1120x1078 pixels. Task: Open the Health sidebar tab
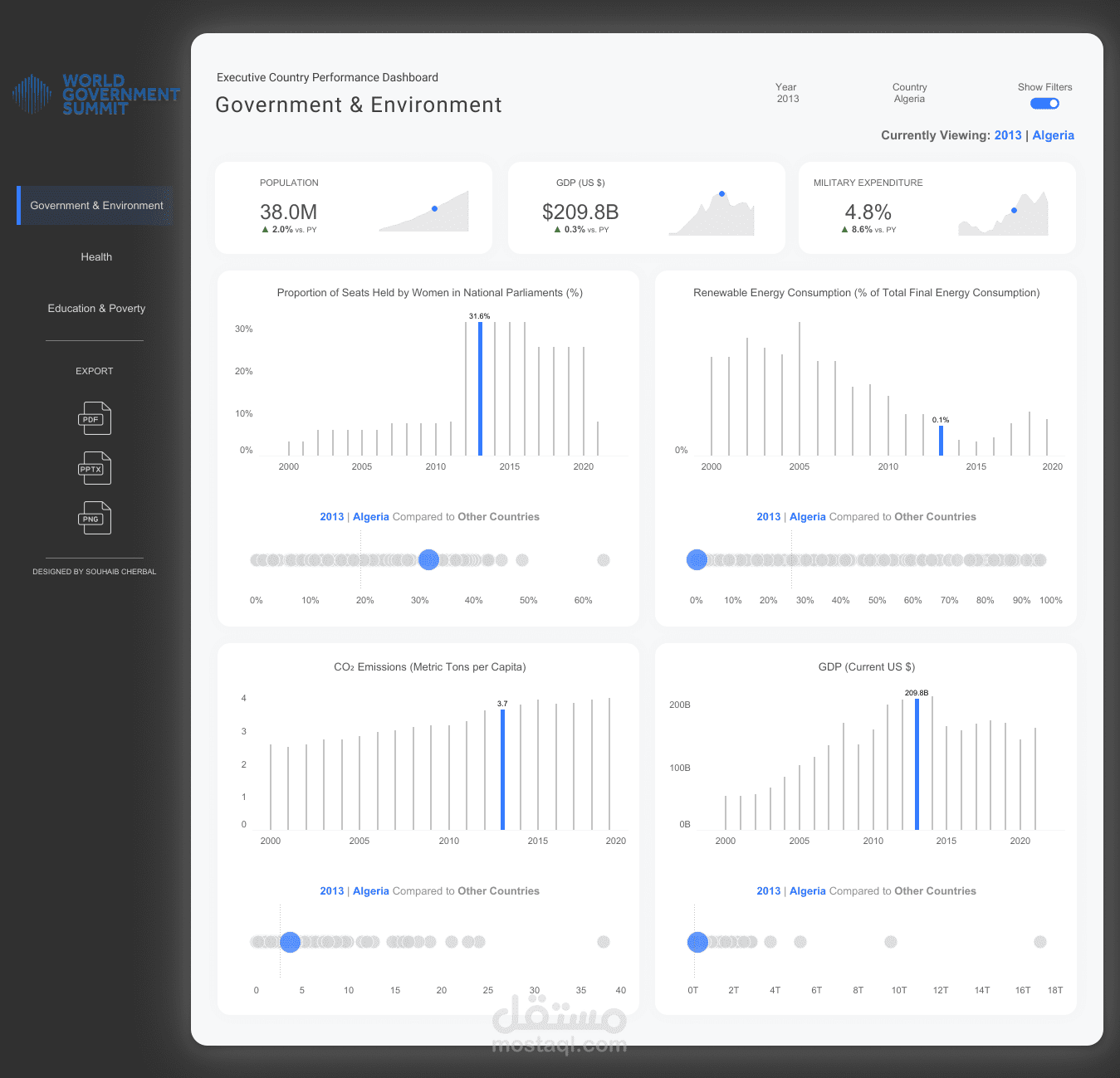96,257
